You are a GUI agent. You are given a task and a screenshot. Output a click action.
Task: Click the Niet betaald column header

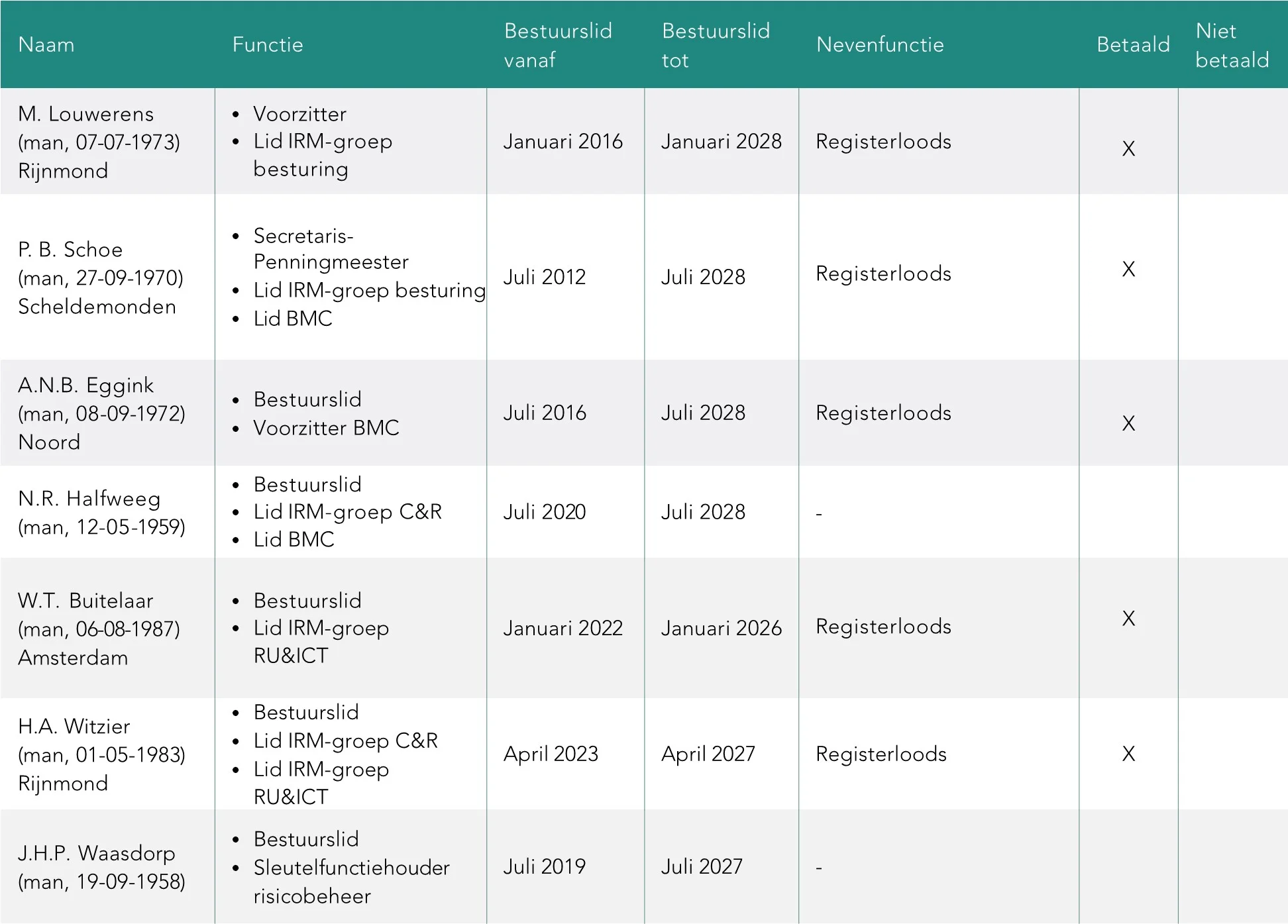(x=1232, y=45)
